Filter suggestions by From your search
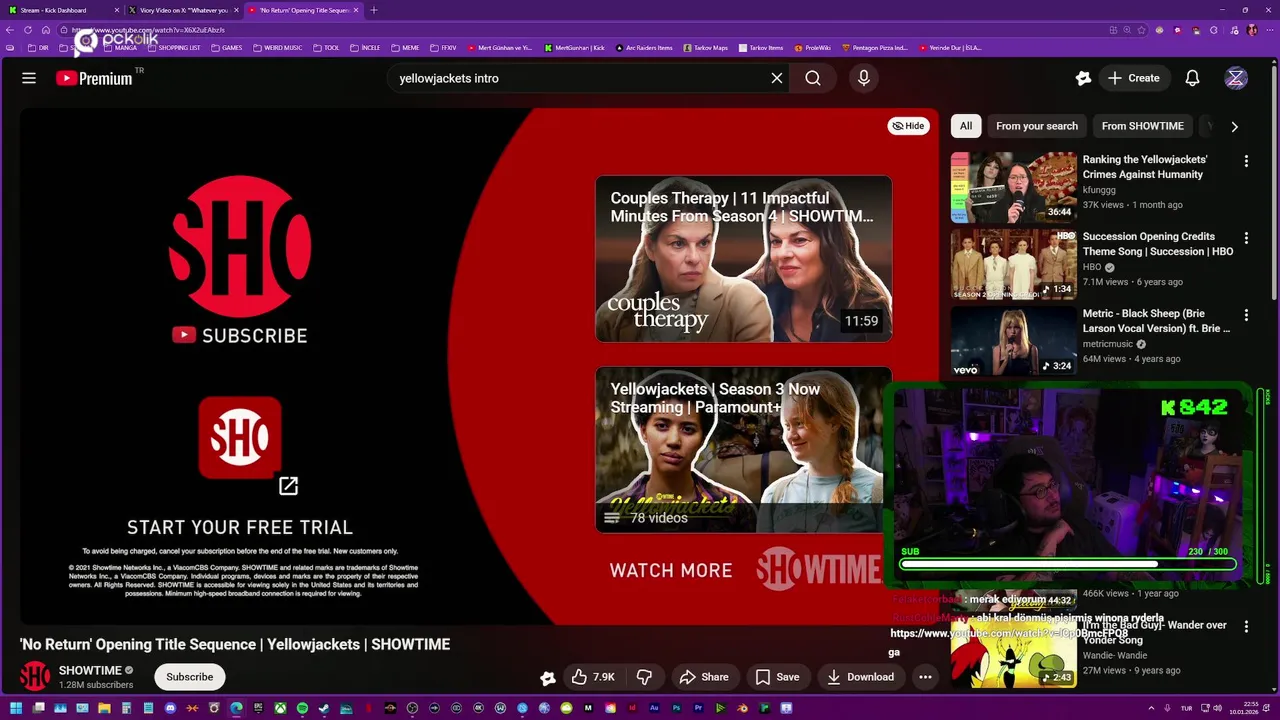Screen dimensions: 1280x720 pyautogui.click(x=1037, y=126)
